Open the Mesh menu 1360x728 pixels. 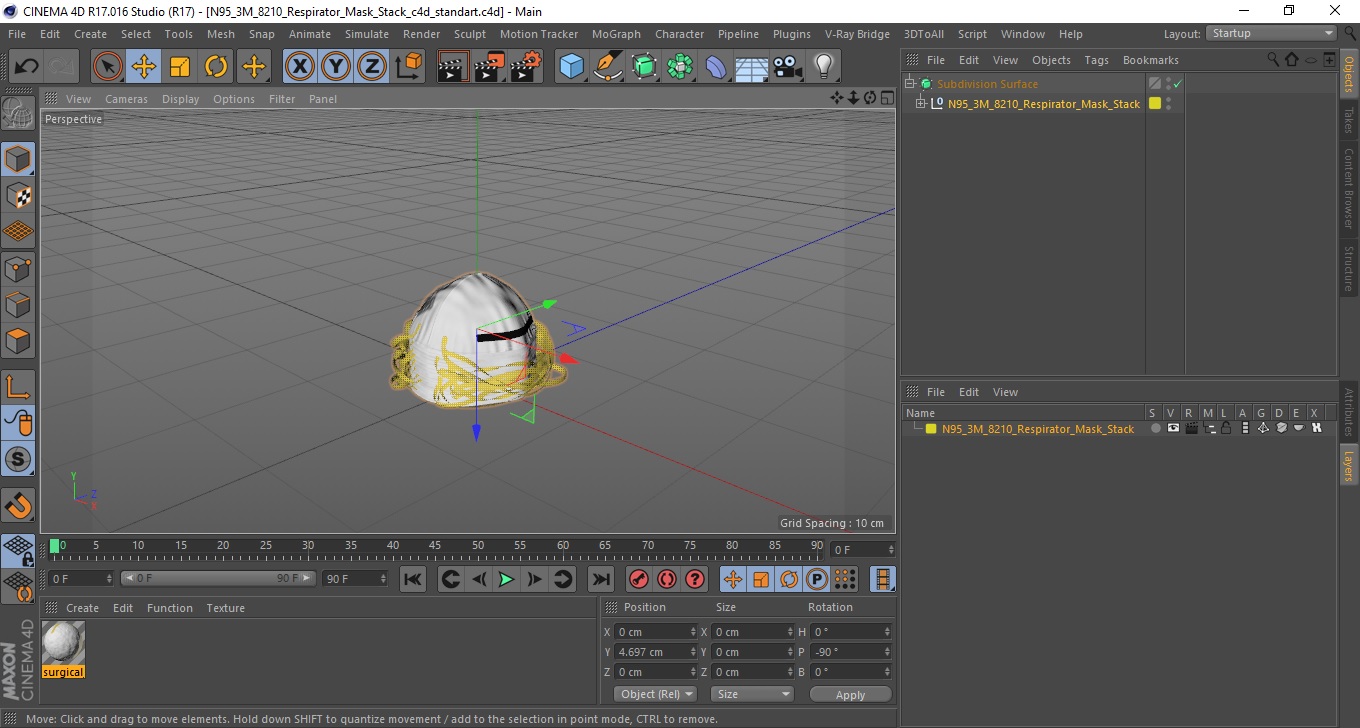coord(221,34)
